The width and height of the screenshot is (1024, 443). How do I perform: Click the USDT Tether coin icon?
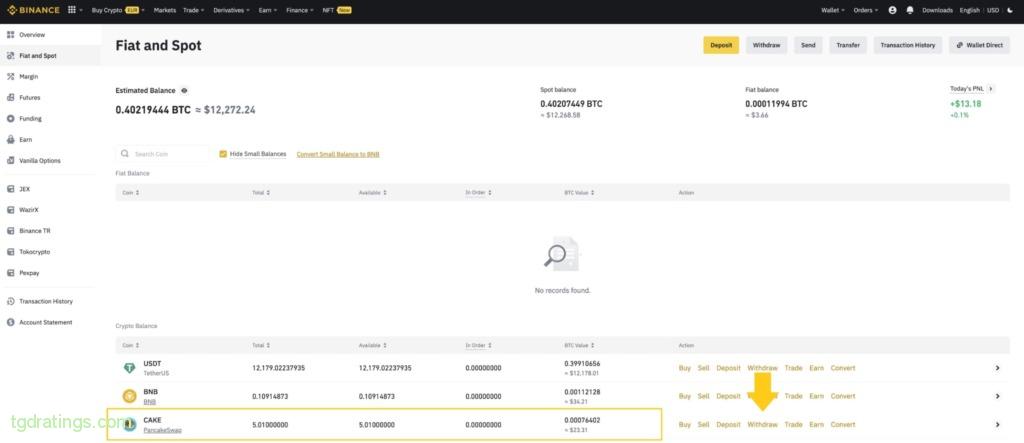click(129, 368)
